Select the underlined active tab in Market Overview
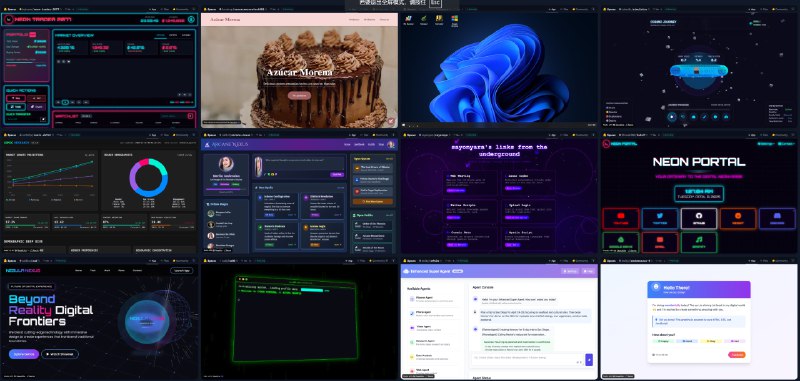The image size is (800, 381). (x=160, y=35)
